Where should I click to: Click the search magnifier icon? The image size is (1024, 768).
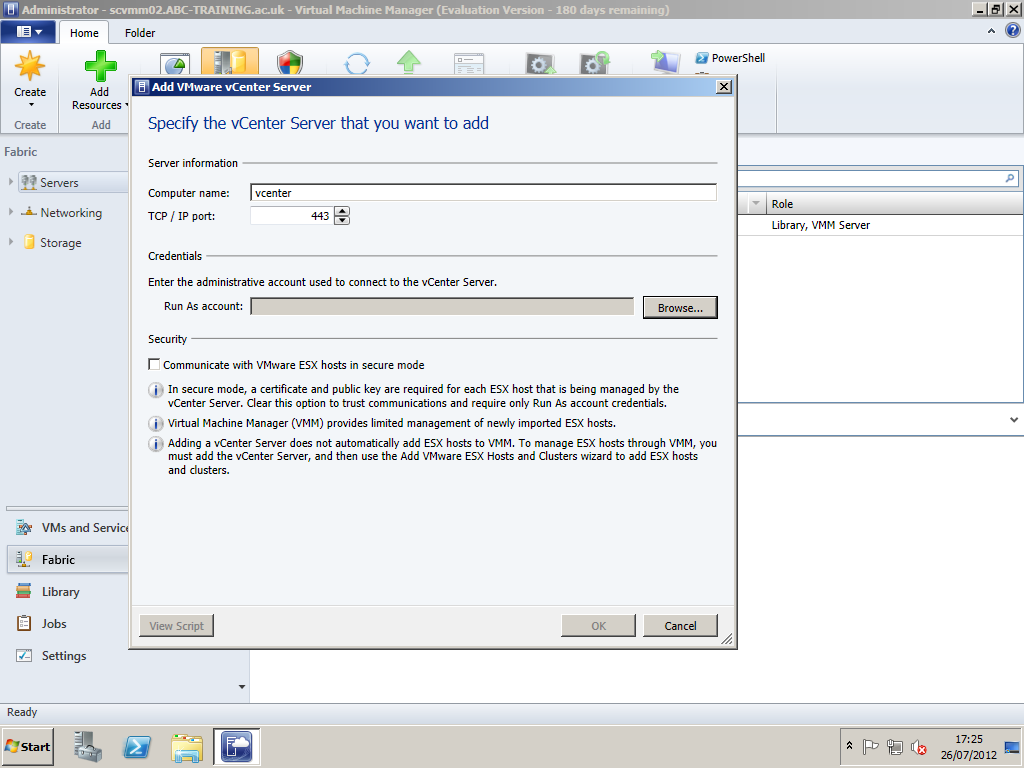1010,178
